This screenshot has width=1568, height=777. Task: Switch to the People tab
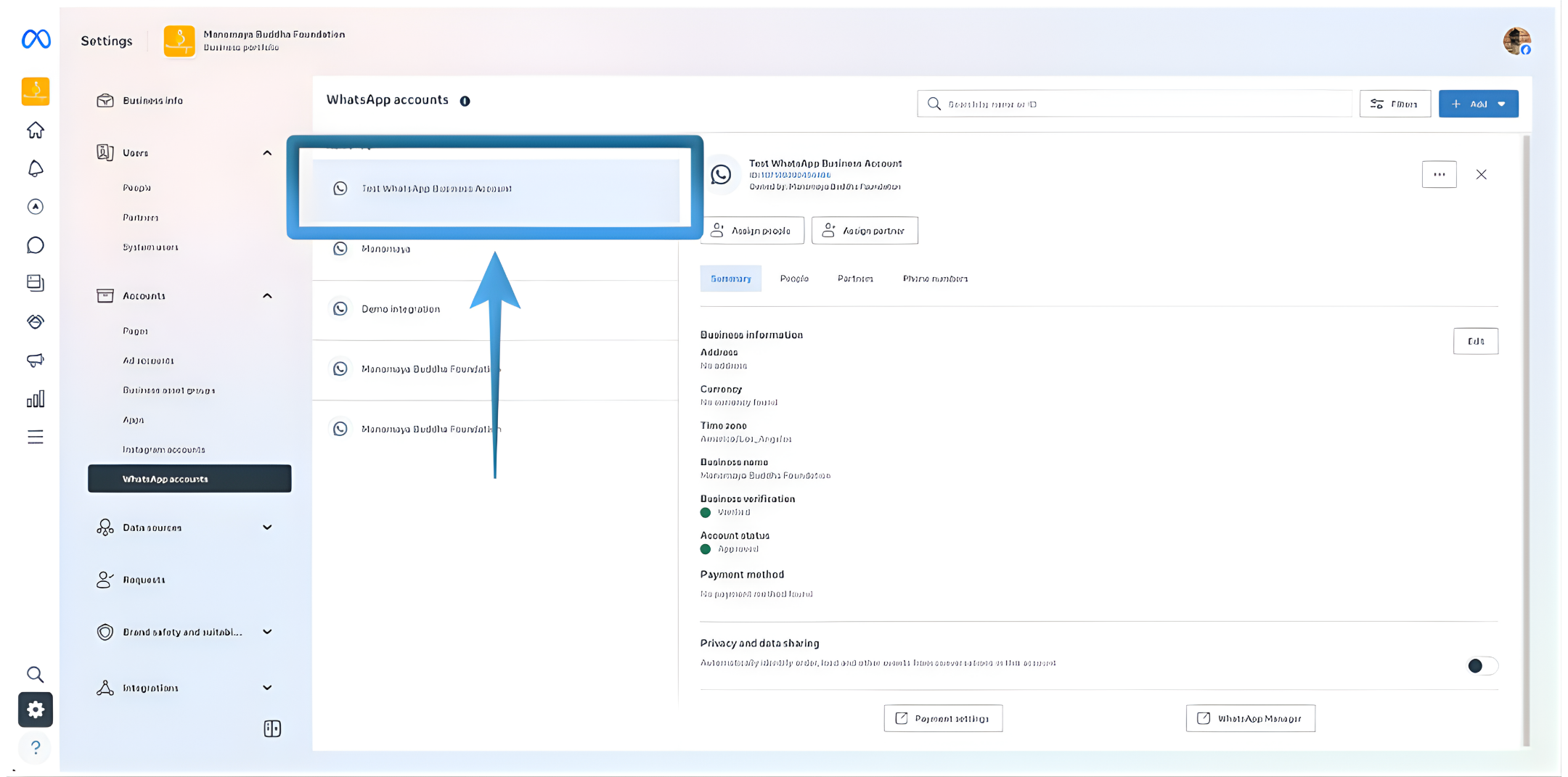(794, 279)
